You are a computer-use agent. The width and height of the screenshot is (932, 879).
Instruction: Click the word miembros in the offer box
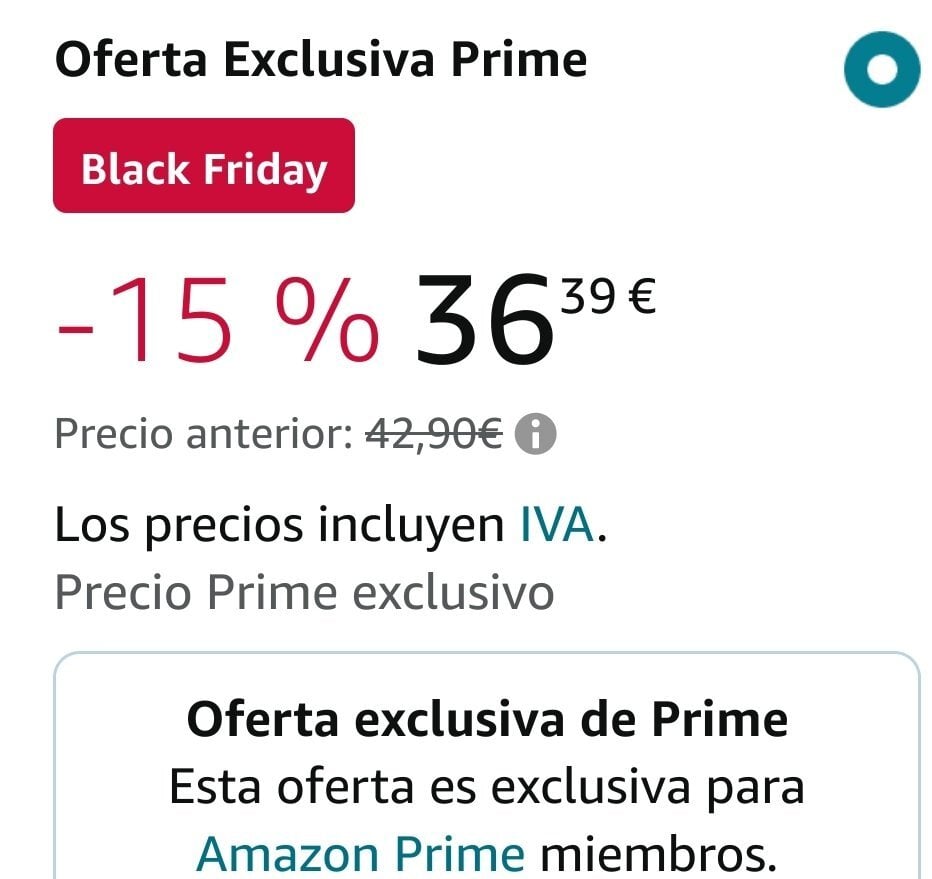pos(658,853)
